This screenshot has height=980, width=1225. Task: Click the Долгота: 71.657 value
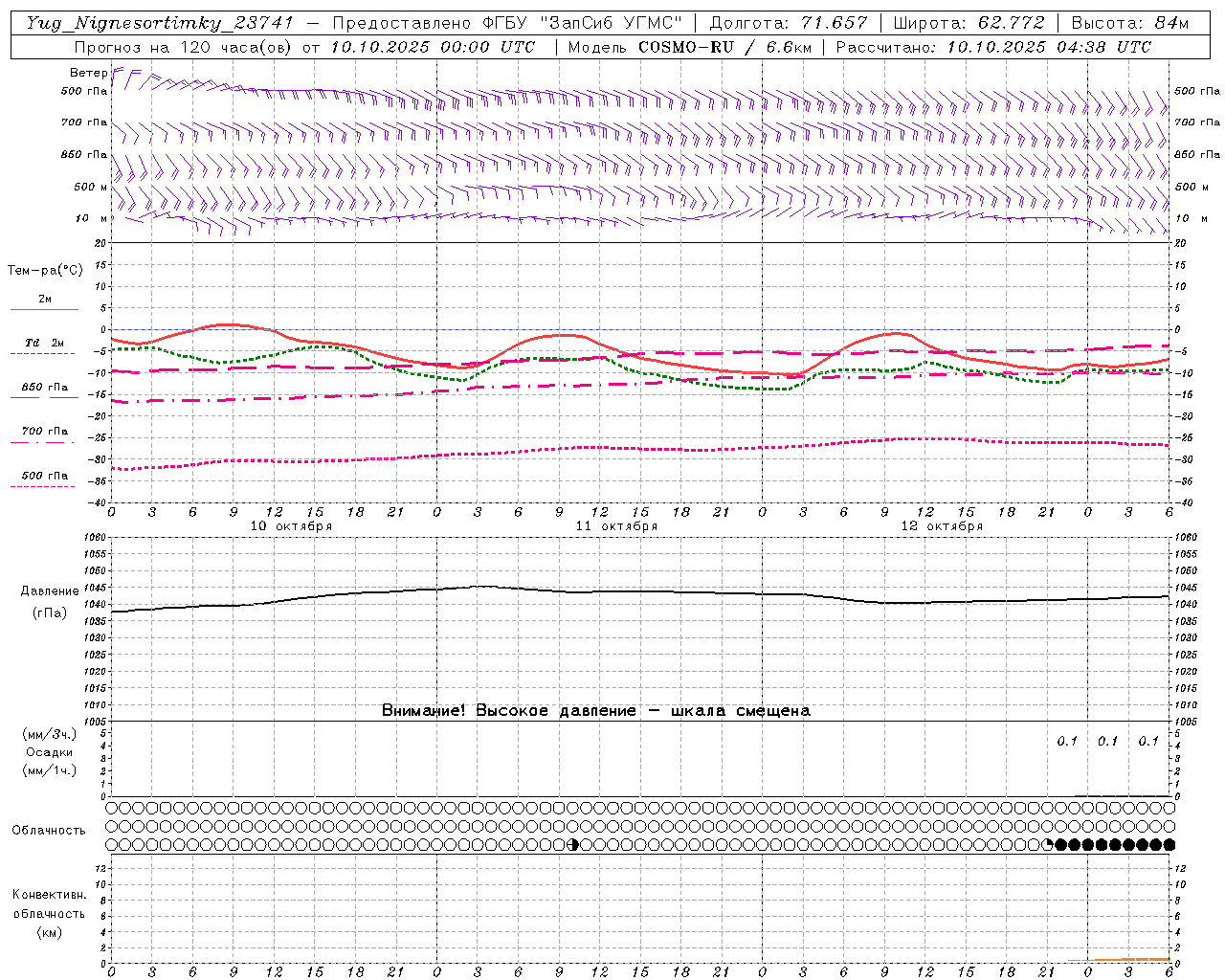click(x=789, y=23)
